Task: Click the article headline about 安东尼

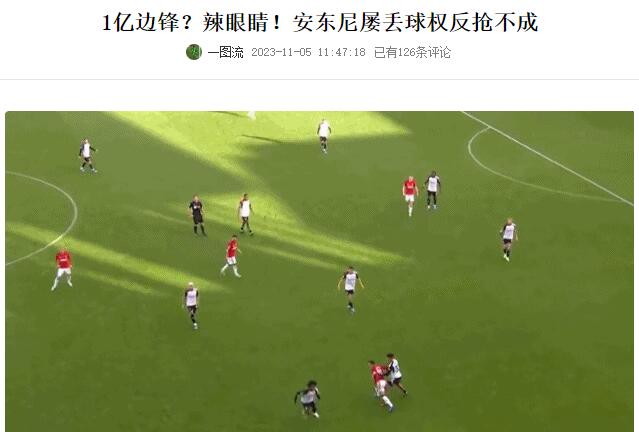Action: [x=320, y=22]
